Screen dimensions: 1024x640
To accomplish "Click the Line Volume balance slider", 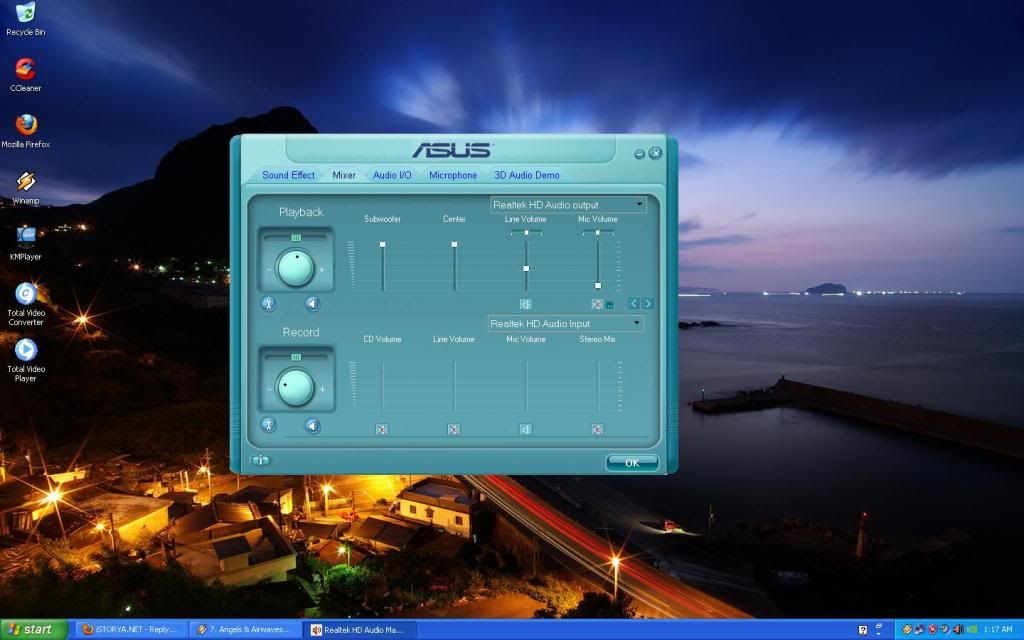I will (526, 232).
